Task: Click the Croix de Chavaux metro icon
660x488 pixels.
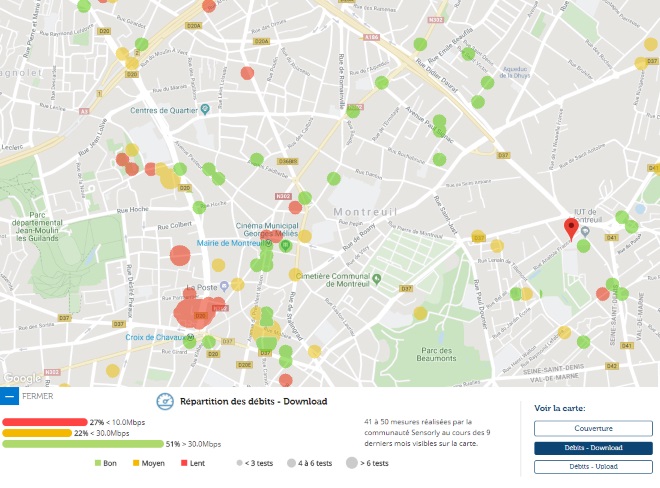Action: coord(190,337)
